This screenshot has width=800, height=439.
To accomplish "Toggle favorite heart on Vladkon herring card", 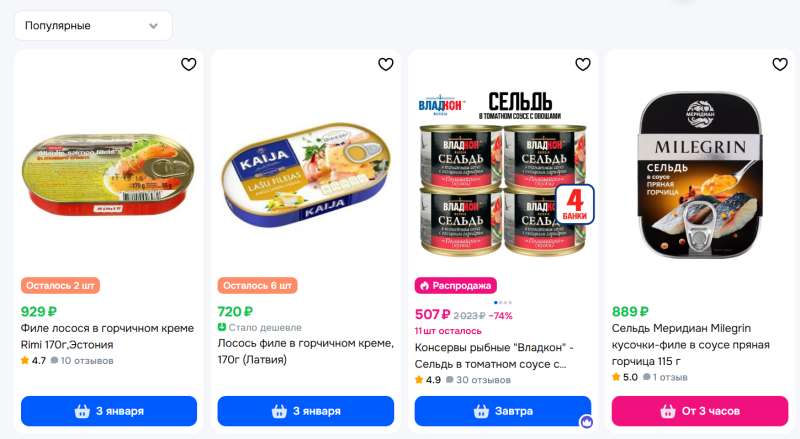I will point(583,64).
